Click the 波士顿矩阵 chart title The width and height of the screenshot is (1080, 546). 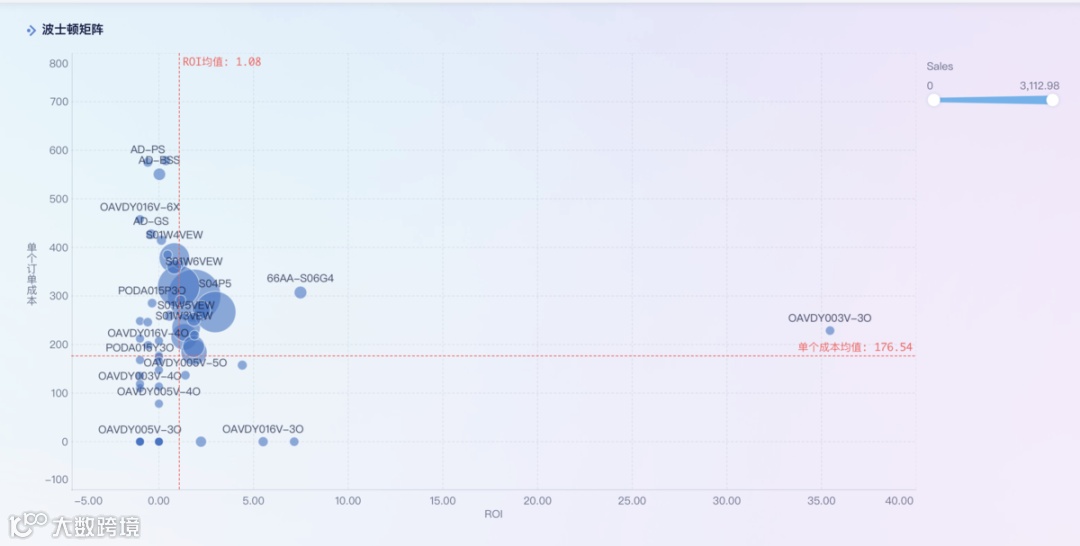(72, 30)
